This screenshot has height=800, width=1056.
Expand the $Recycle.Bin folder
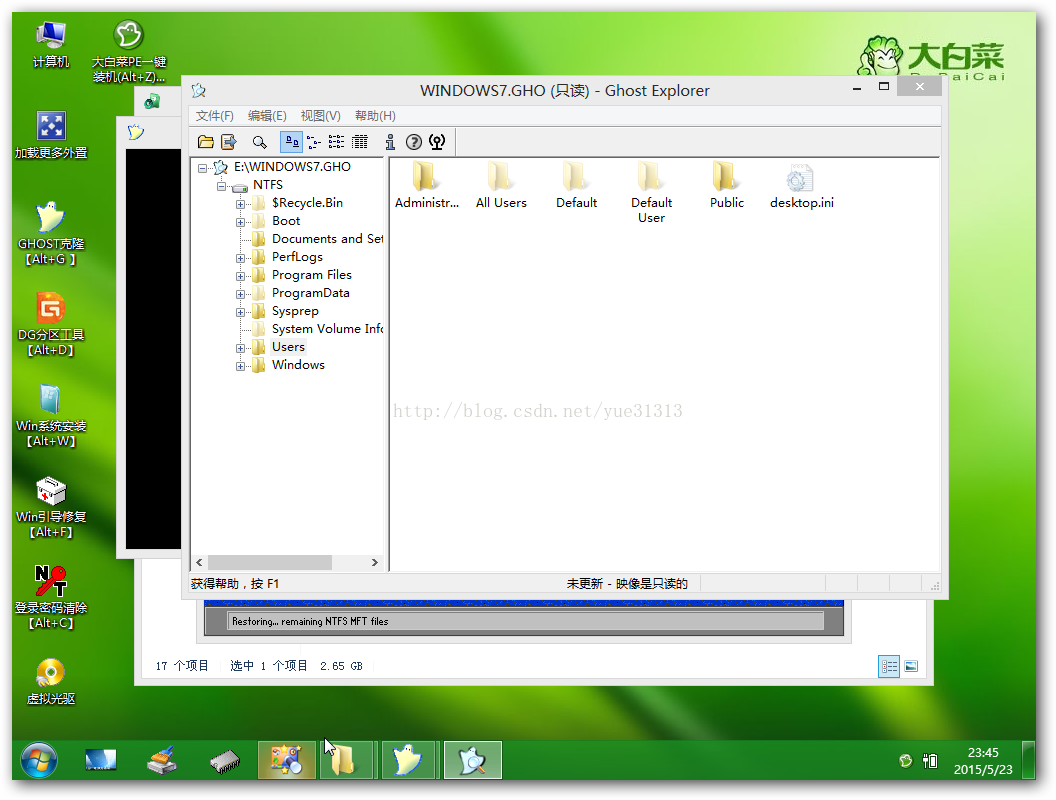[240, 204]
